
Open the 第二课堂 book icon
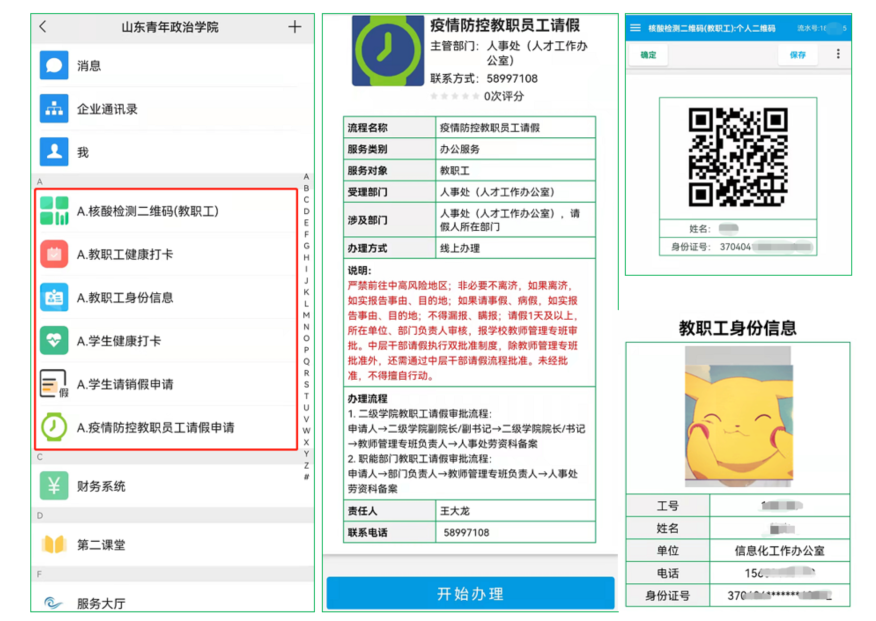point(54,545)
